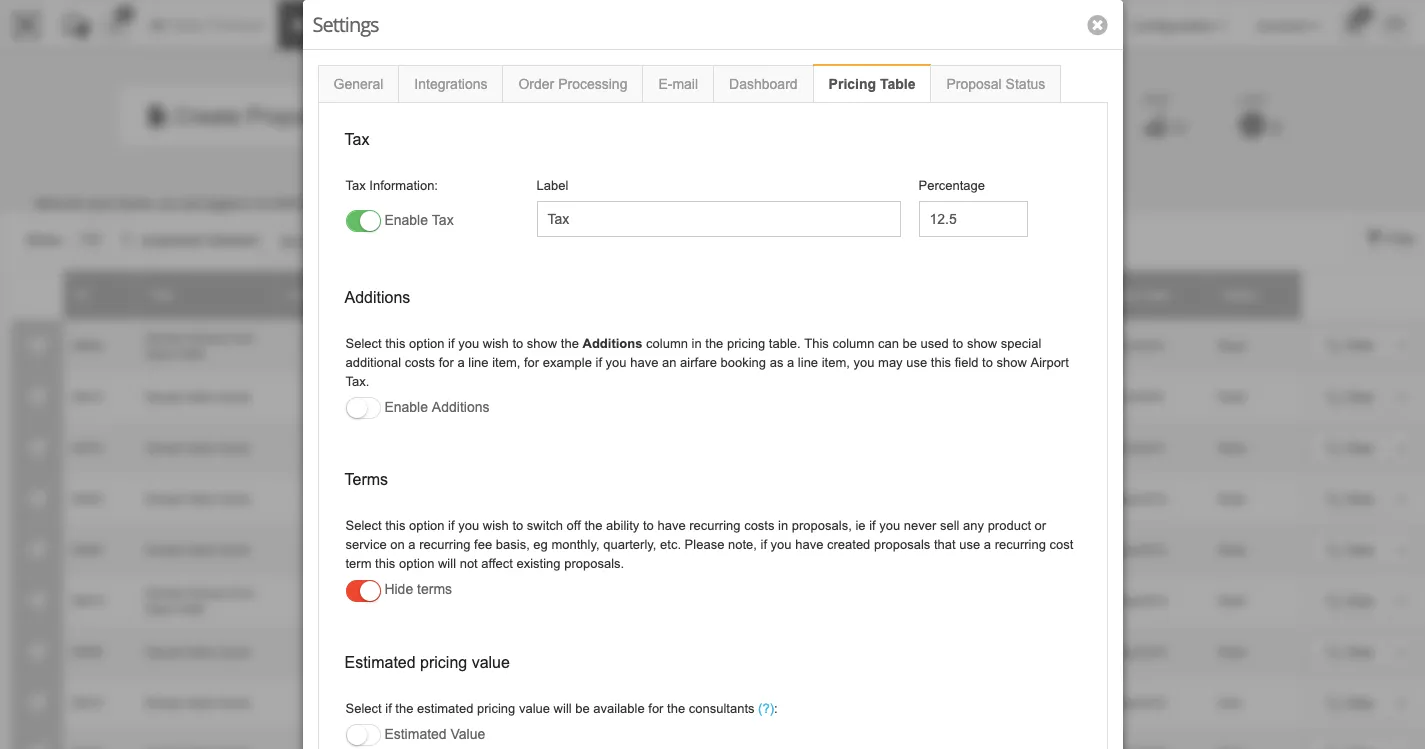Open the notifications icon in the top-right header

pos(1355,22)
